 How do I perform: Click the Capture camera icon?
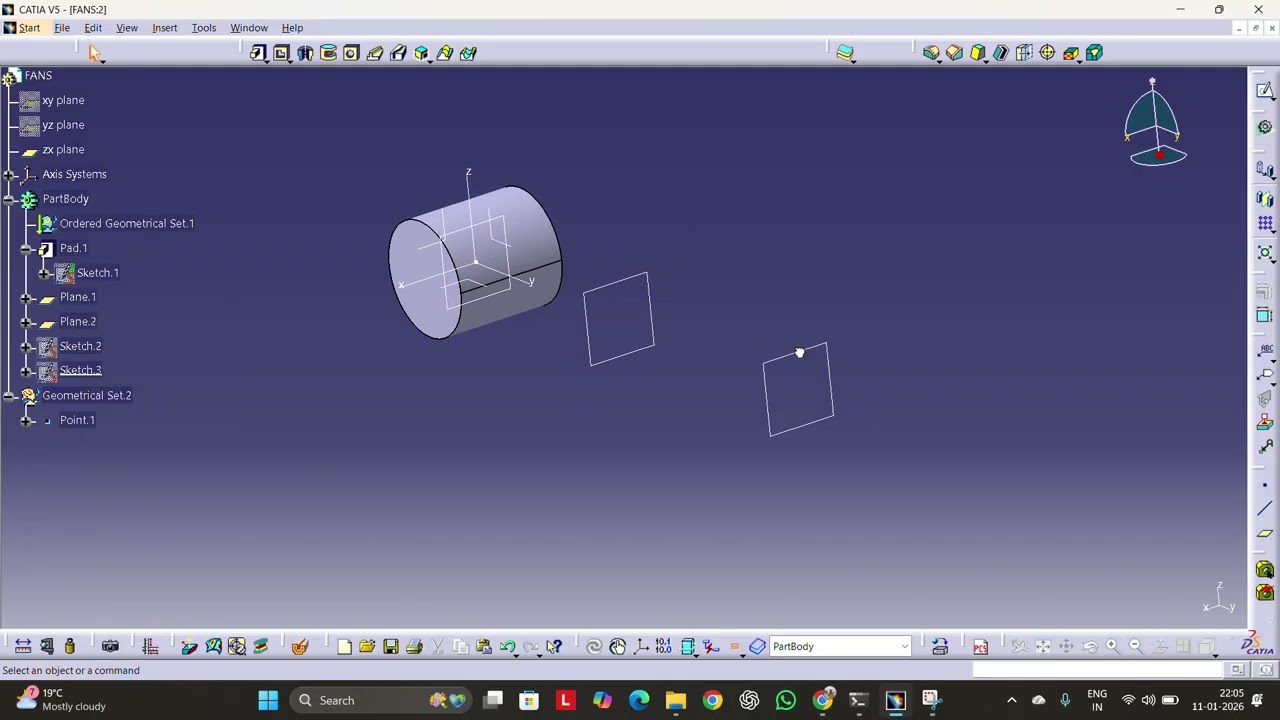110,646
